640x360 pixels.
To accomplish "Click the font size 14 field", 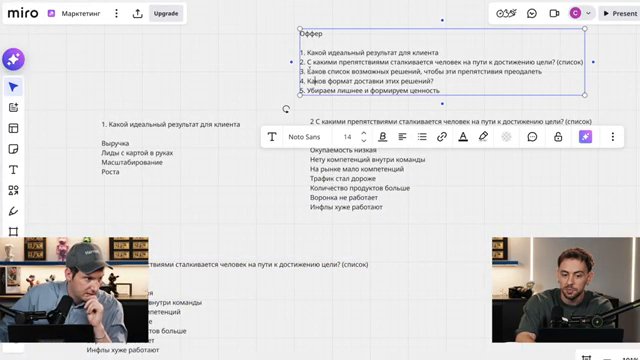I will point(347,137).
